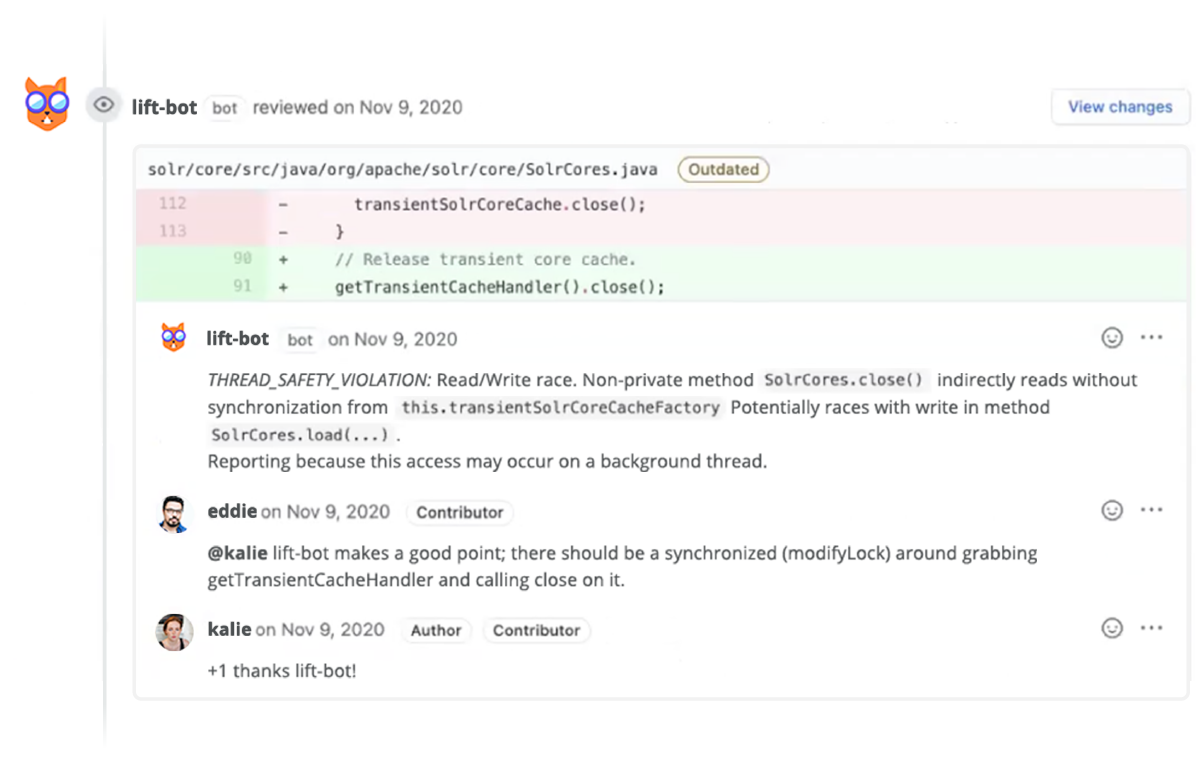Open the SolrCores.java file path link
Screen dimensions: 1200x758
pos(402,169)
